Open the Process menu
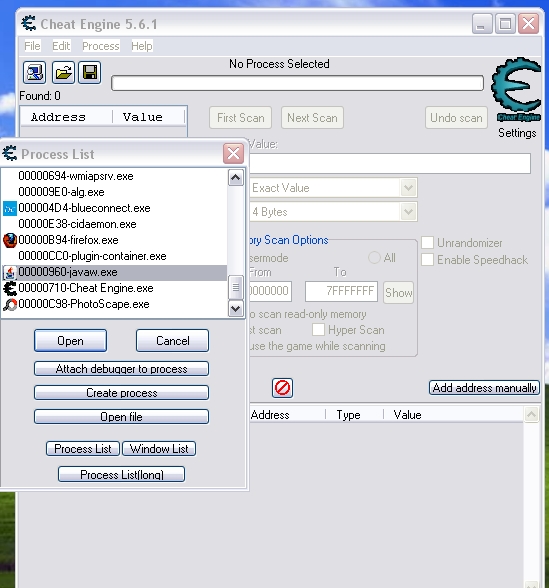The height and width of the screenshot is (588, 549). point(100,46)
